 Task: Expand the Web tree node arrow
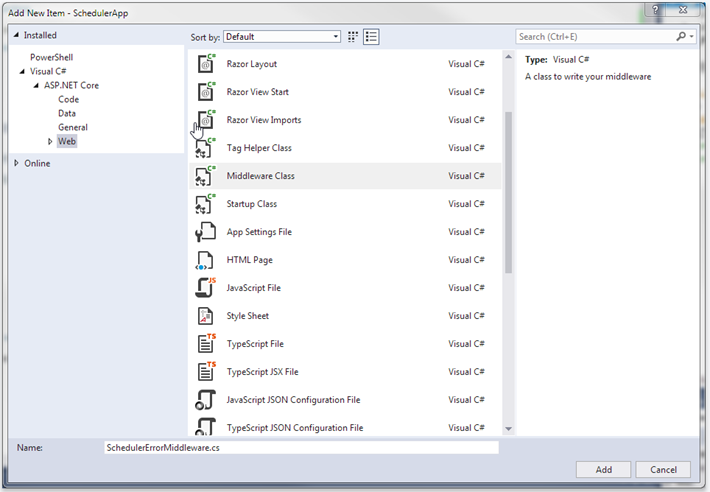click(51, 142)
